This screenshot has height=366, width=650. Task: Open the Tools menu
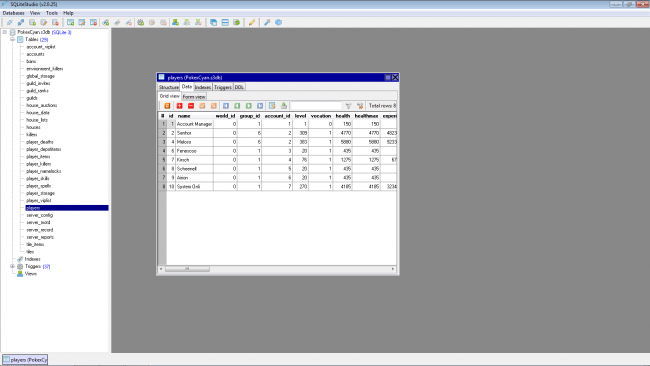coord(52,13)
